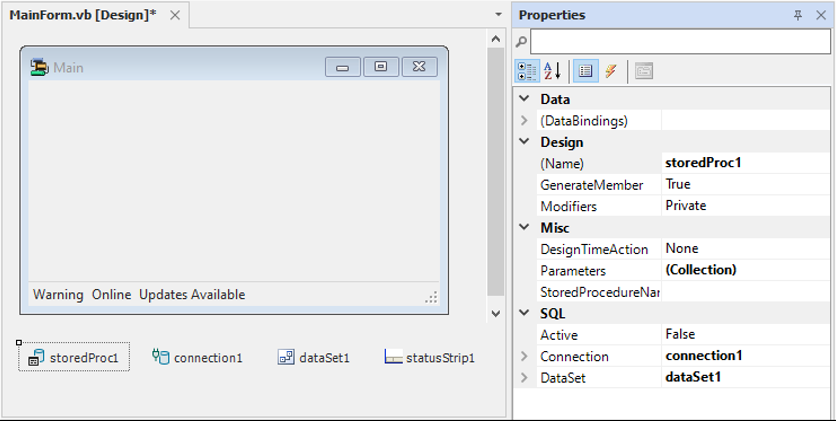Select the storedProc1 component in tray
Screen dimensions: 836x421
click(x=74, y=357)
